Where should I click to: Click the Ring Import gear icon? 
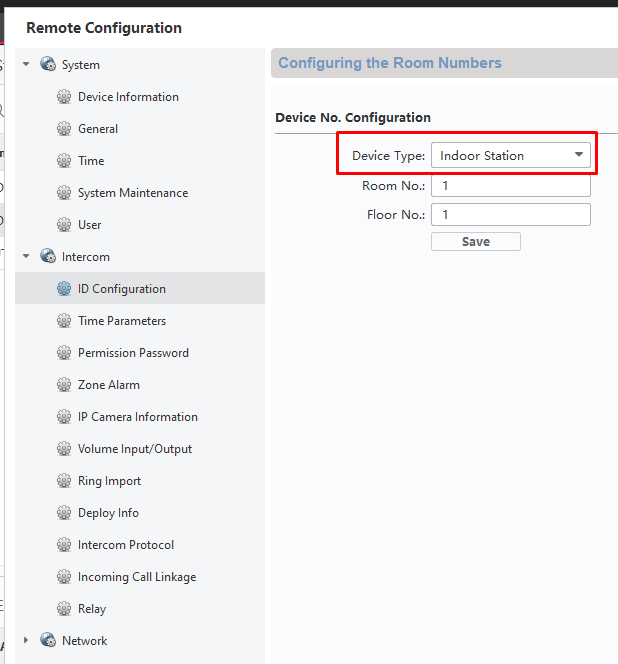pyautogui.click(x=64, y=481)
